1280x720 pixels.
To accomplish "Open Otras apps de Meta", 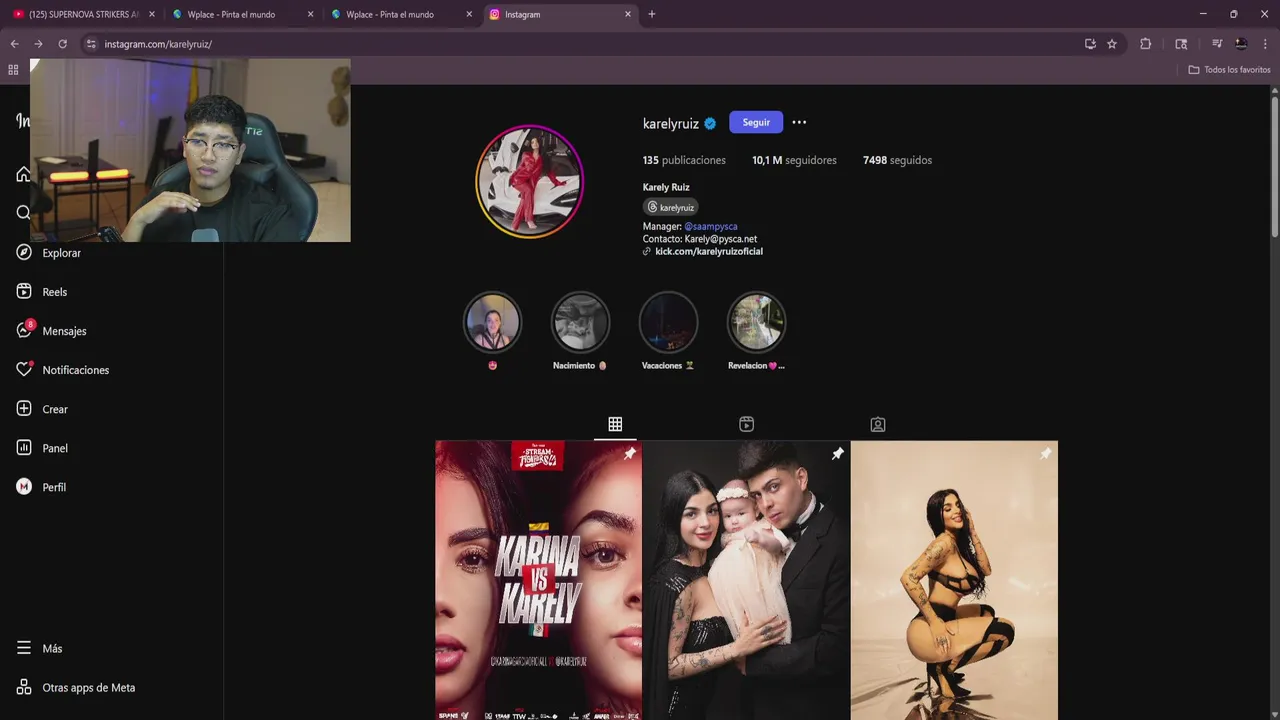I will pyautogui.click(x=75, y=688).
